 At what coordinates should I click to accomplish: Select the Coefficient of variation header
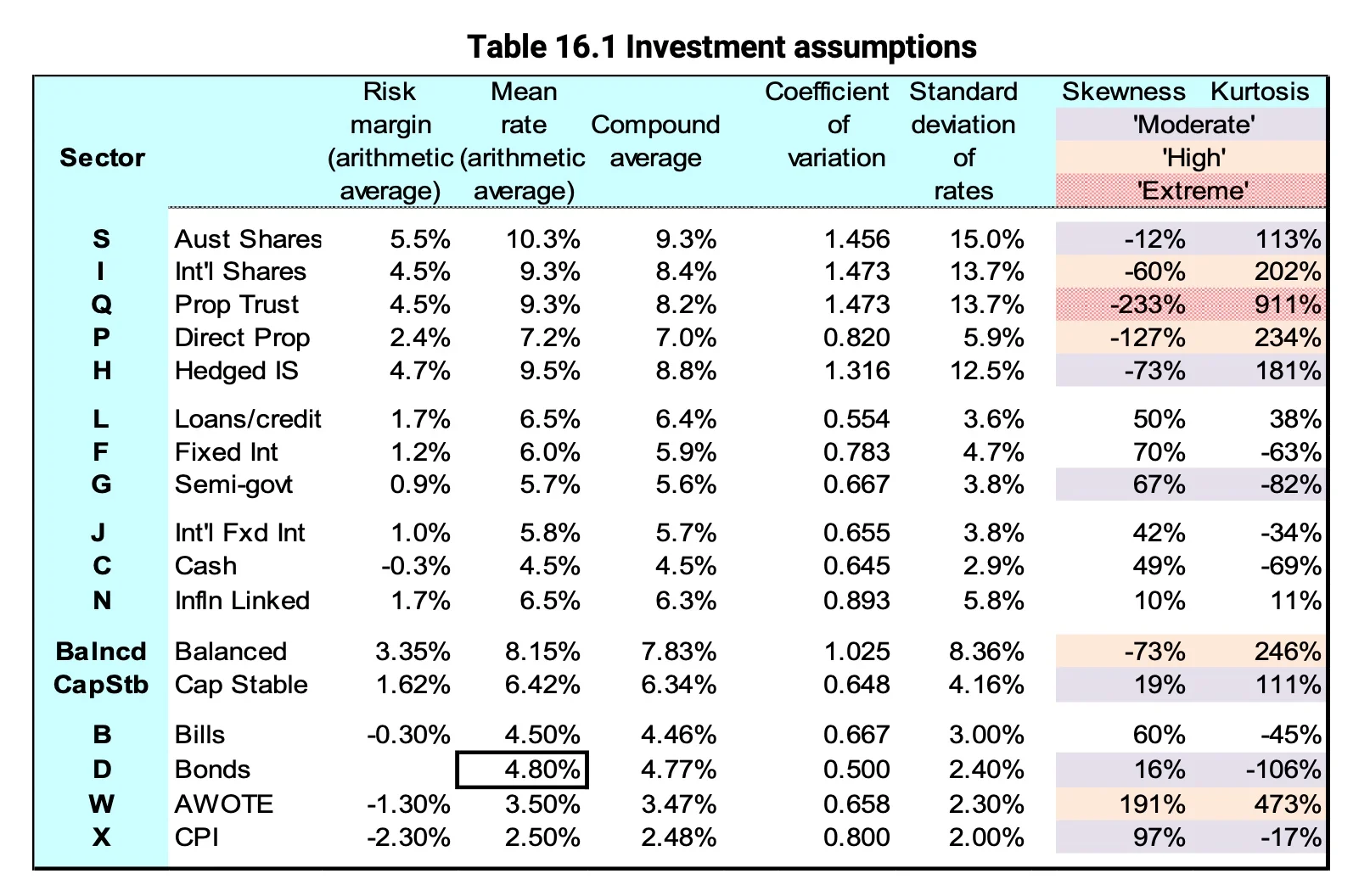point(836,125)
